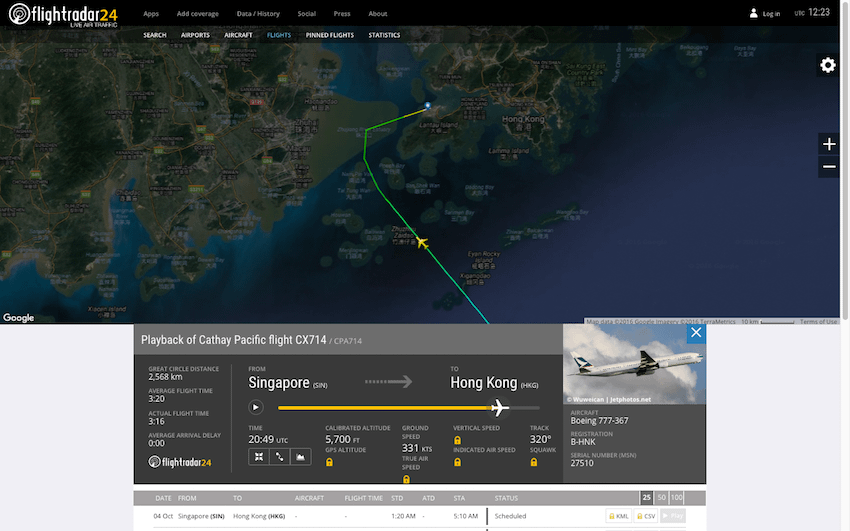Click the true air speed lock icon
Image resolution: width=850 pixels, height=531 pixels.
(x=406, y=479)
